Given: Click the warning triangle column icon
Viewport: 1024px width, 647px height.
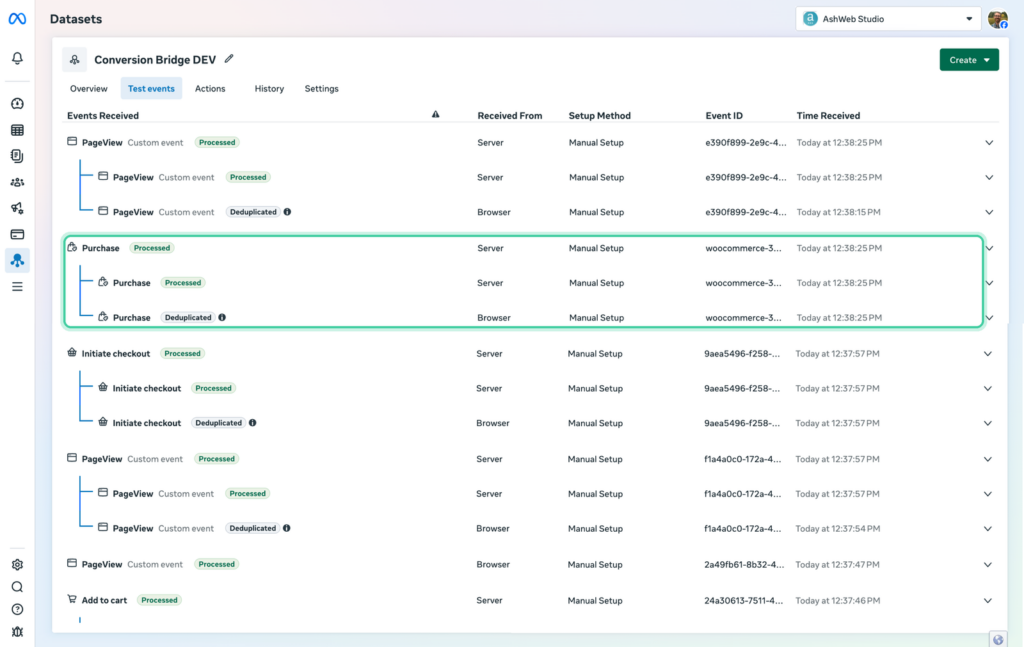Looking at the screenshot, I should [436, 114].
